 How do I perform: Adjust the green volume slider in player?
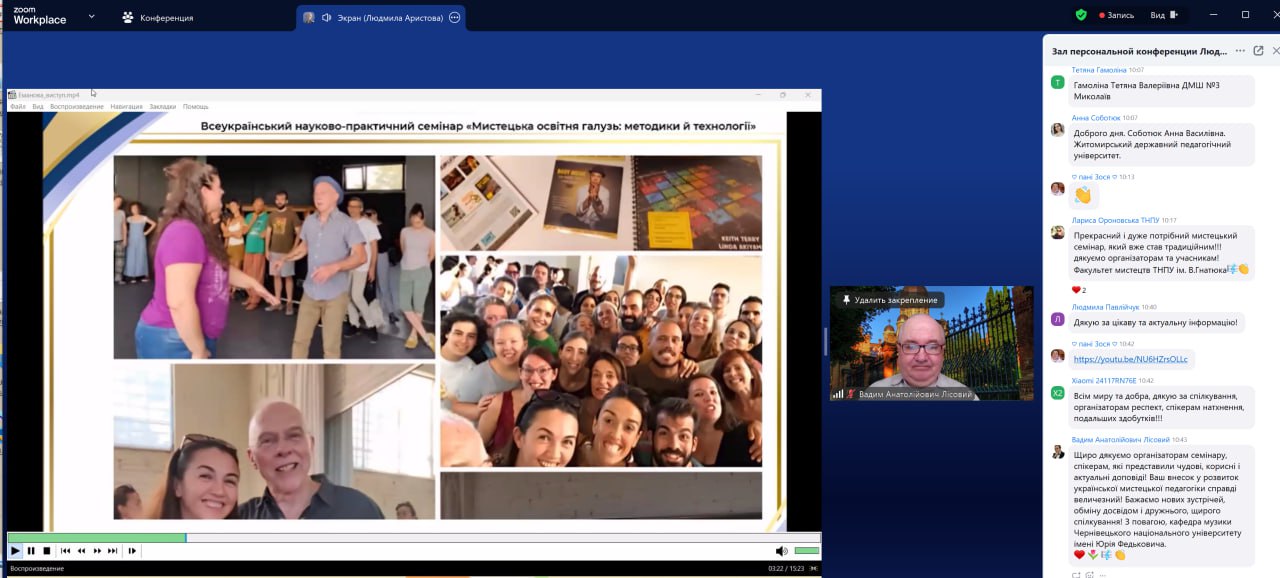point(806,551)
